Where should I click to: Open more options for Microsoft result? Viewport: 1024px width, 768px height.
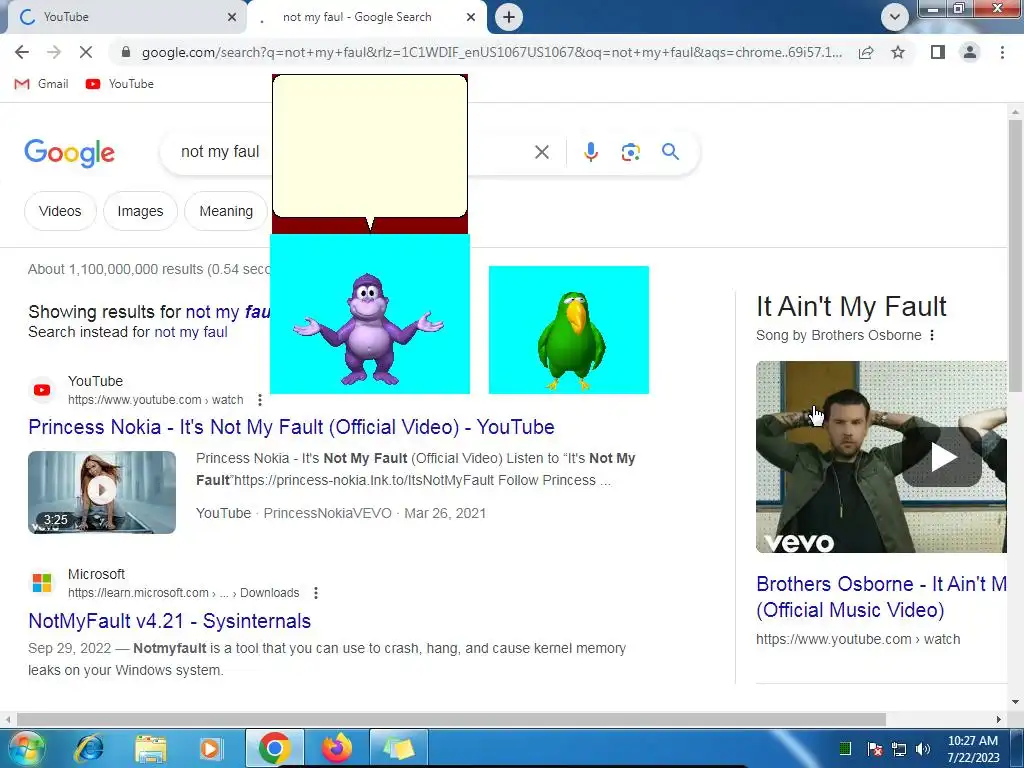315,593
